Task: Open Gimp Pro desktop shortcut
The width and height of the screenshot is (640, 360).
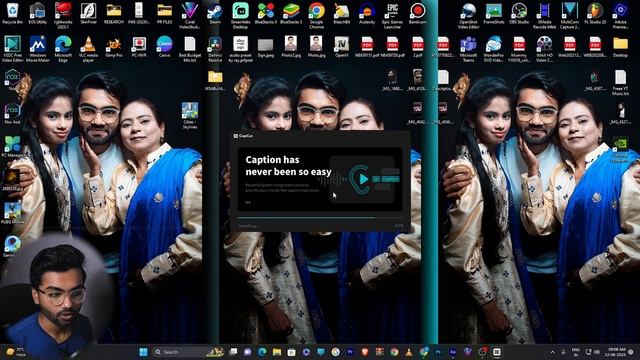Action: pyautogui.click(x=113, y=47)
